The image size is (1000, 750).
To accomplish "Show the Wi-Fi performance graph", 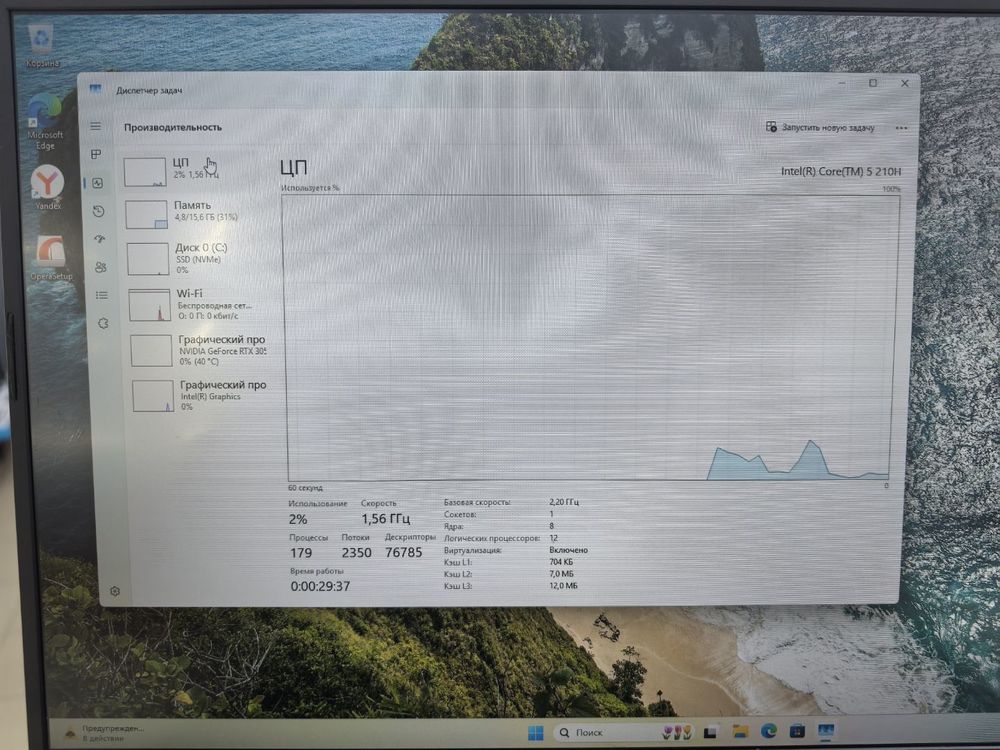I will [x=198, y=303].
